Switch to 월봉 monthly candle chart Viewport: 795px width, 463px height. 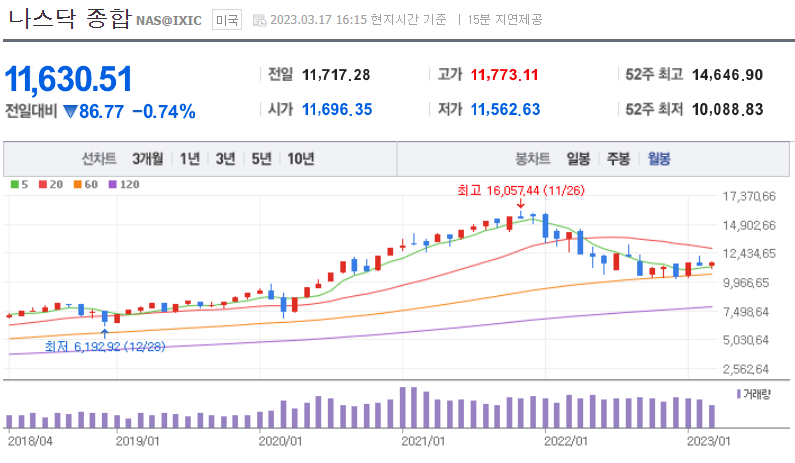click(659, 159)
